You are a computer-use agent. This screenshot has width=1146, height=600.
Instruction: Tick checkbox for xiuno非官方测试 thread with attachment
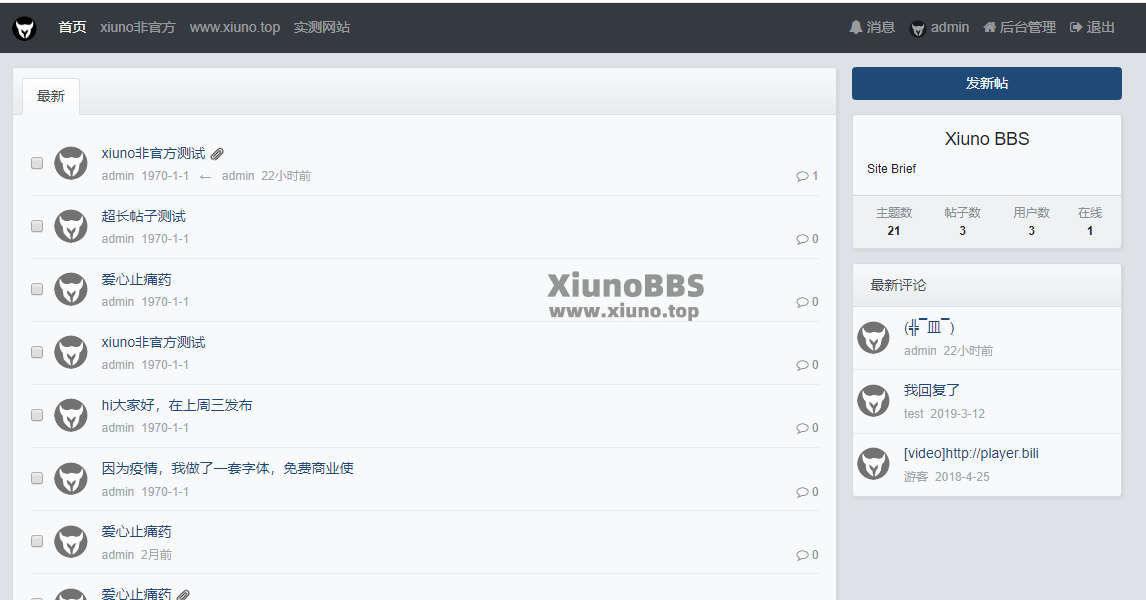tap(37, 163)
